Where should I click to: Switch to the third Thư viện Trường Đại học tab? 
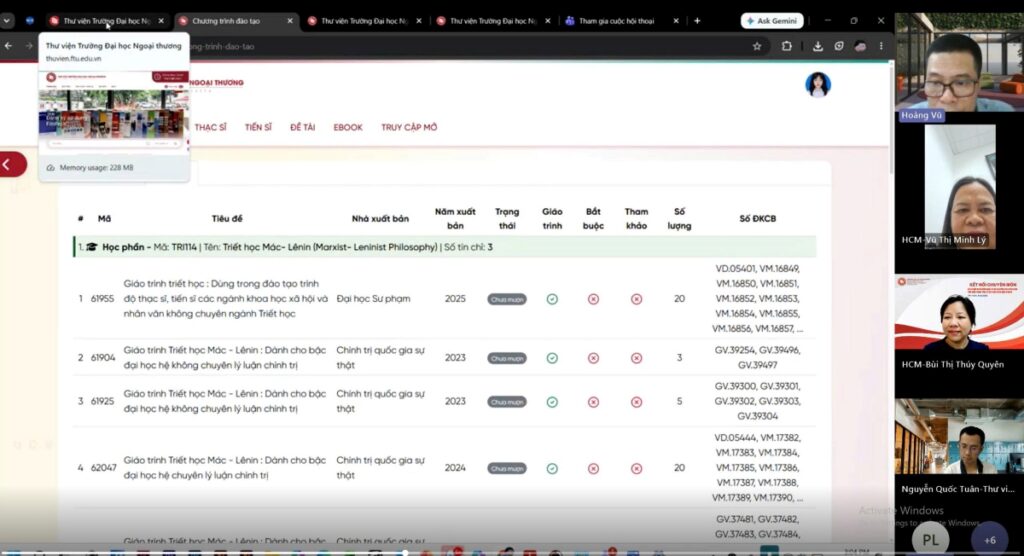364,21
